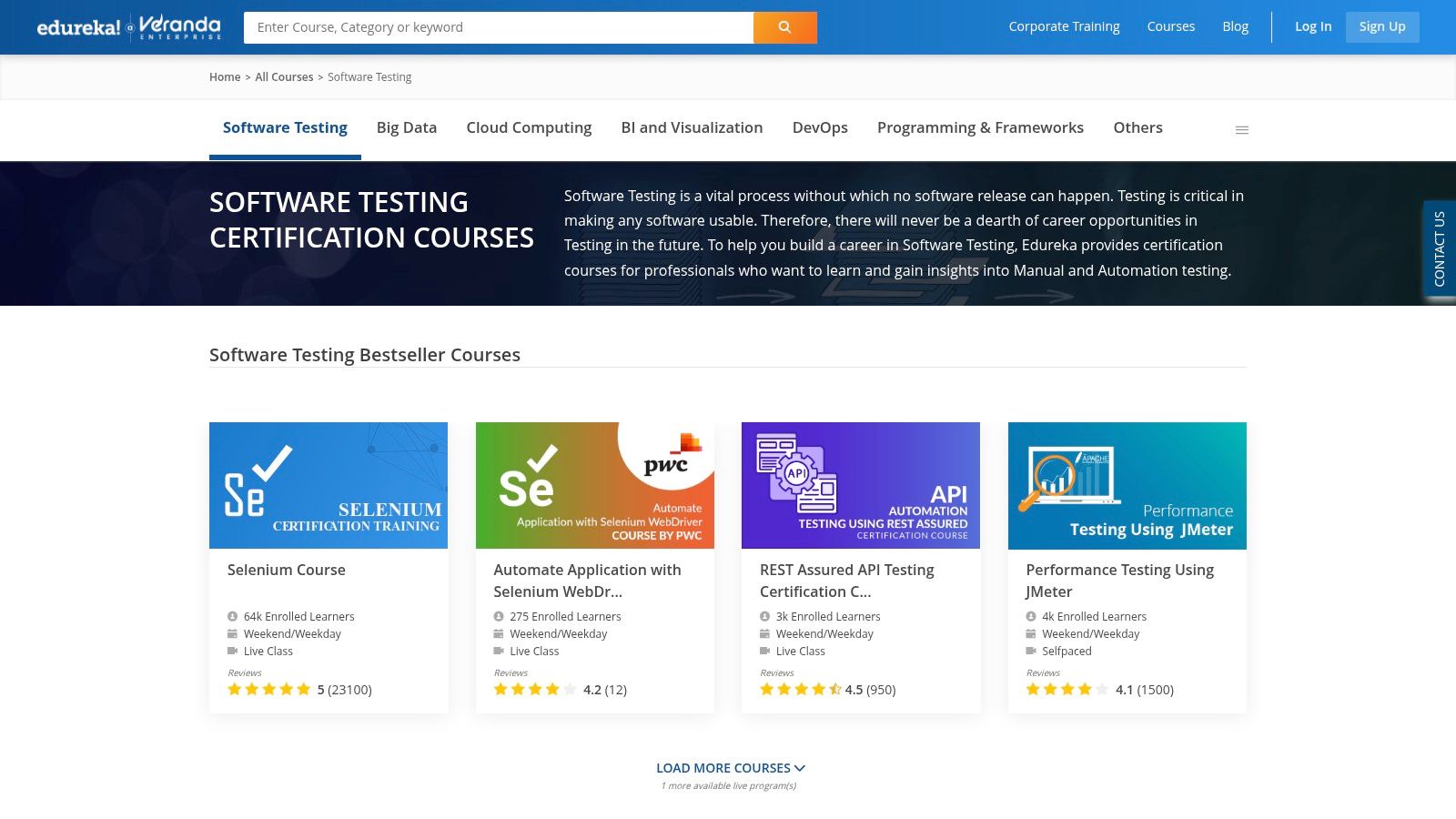
Task: Click Automate Application with Selenium WebDr... title
Action: (x=587, y=581)
